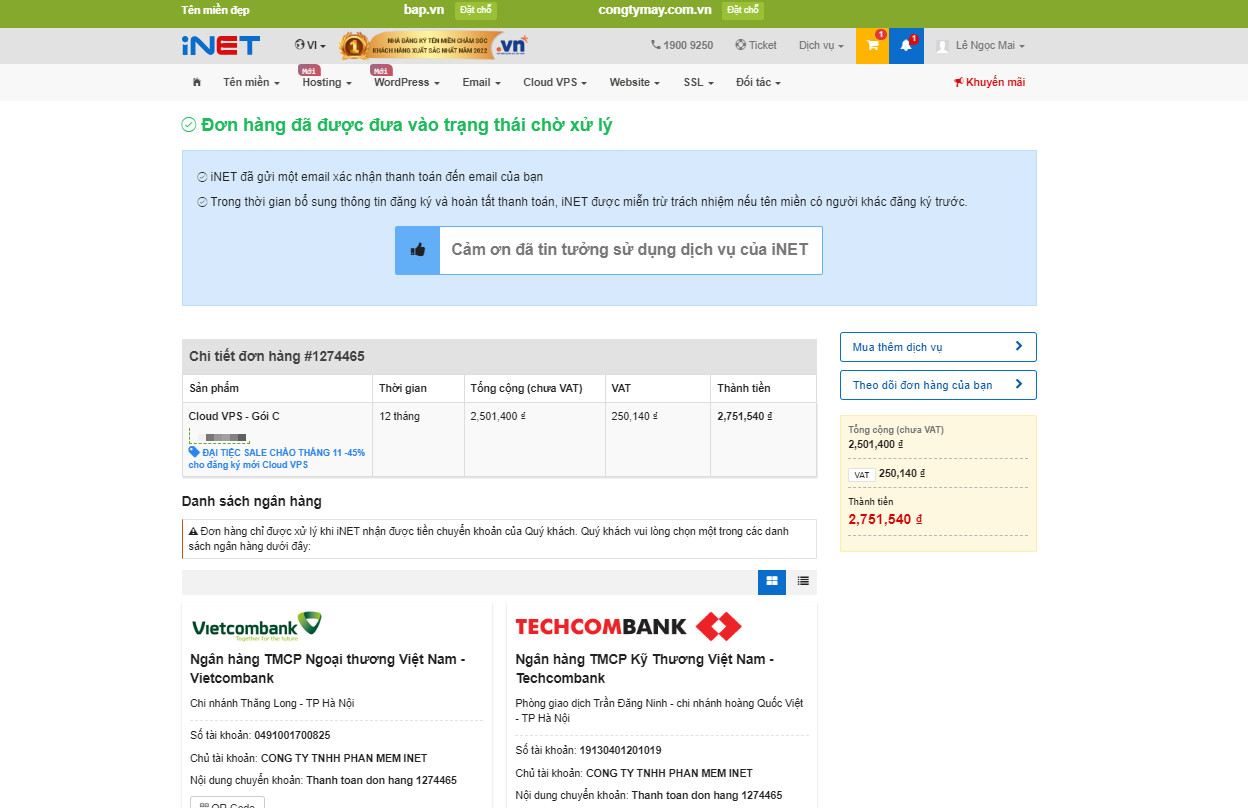
Task: Open the VI language dropdown
Action: [310, 45]
